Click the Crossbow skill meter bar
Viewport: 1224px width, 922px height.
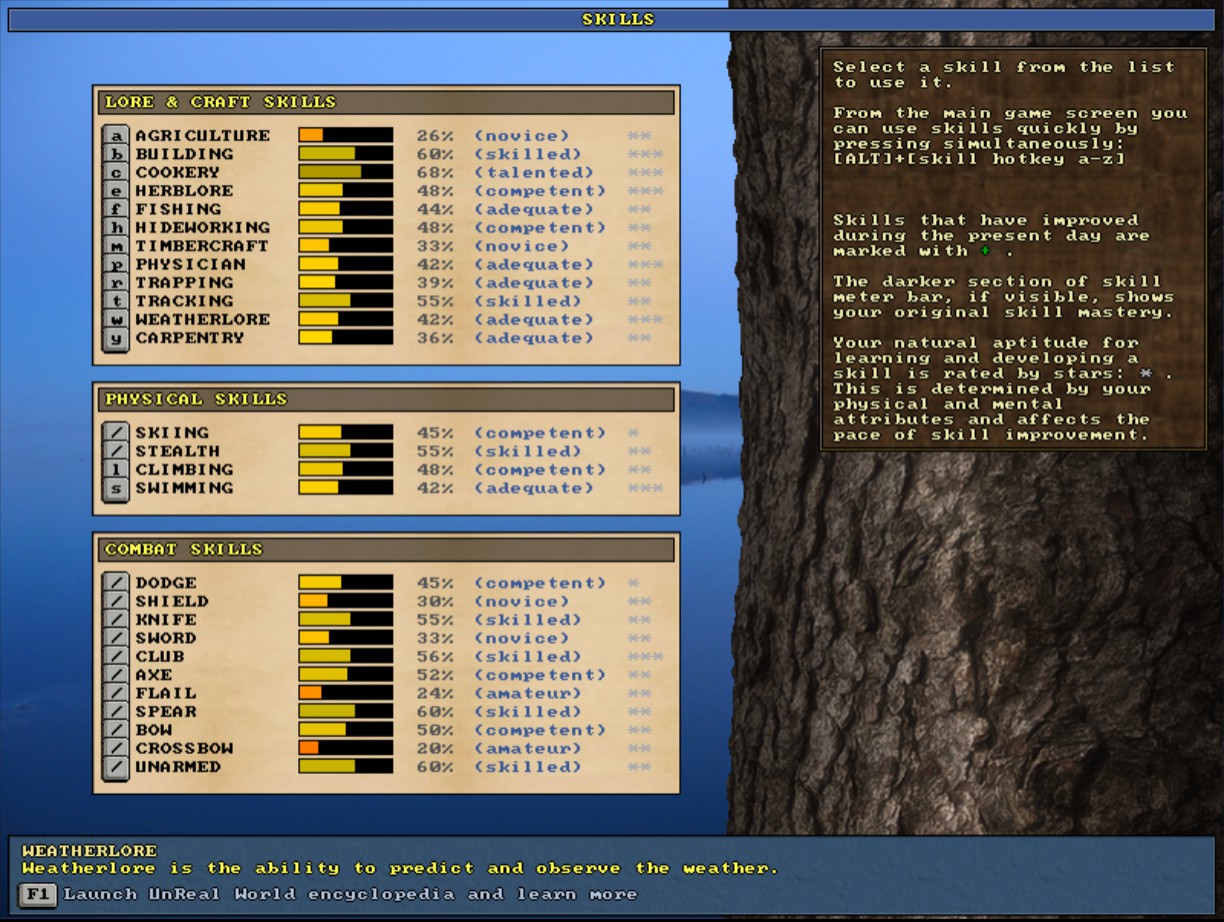(346, 748)
